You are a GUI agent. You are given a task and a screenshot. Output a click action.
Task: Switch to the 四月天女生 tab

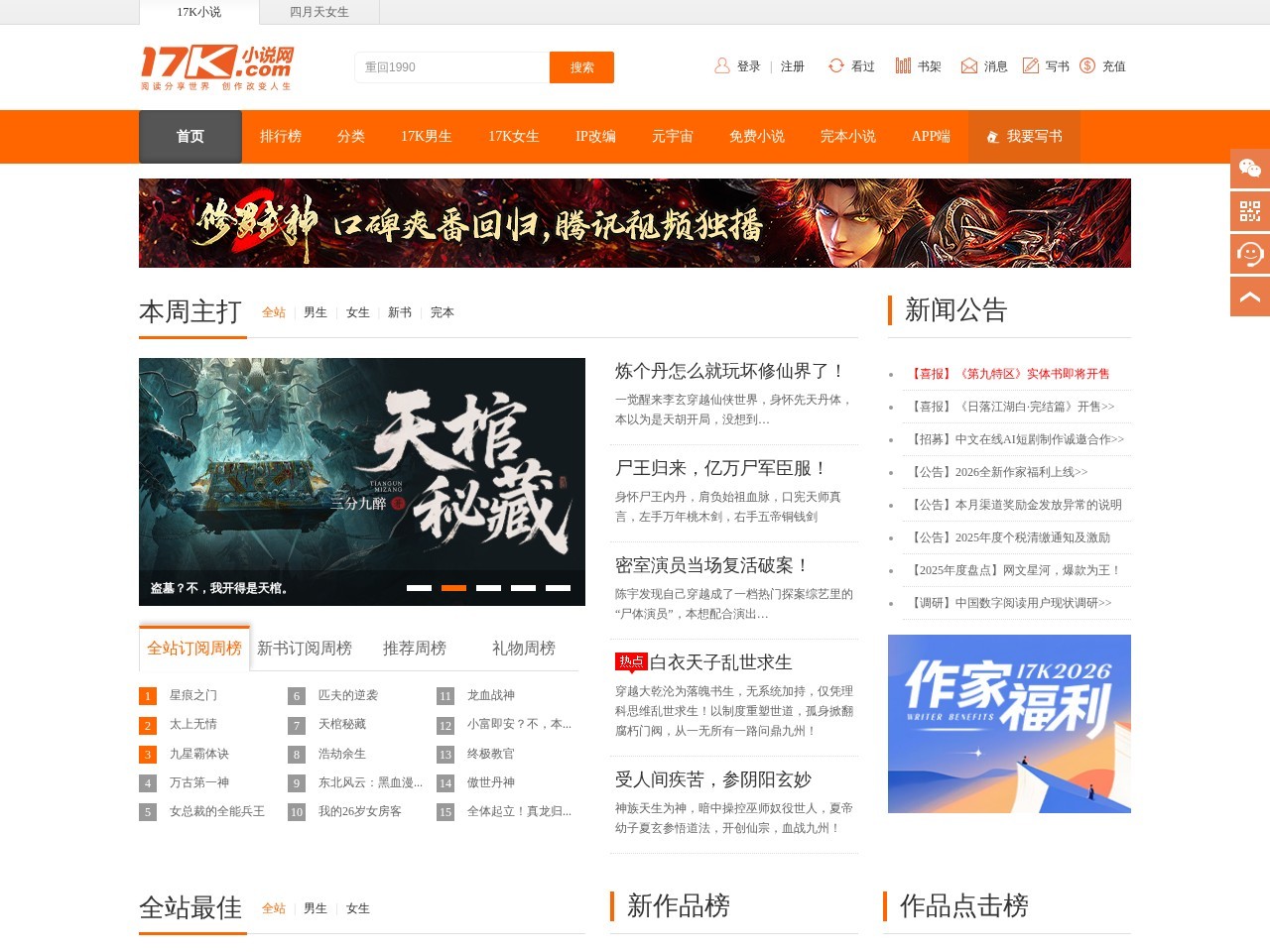[x=319, y=12]
